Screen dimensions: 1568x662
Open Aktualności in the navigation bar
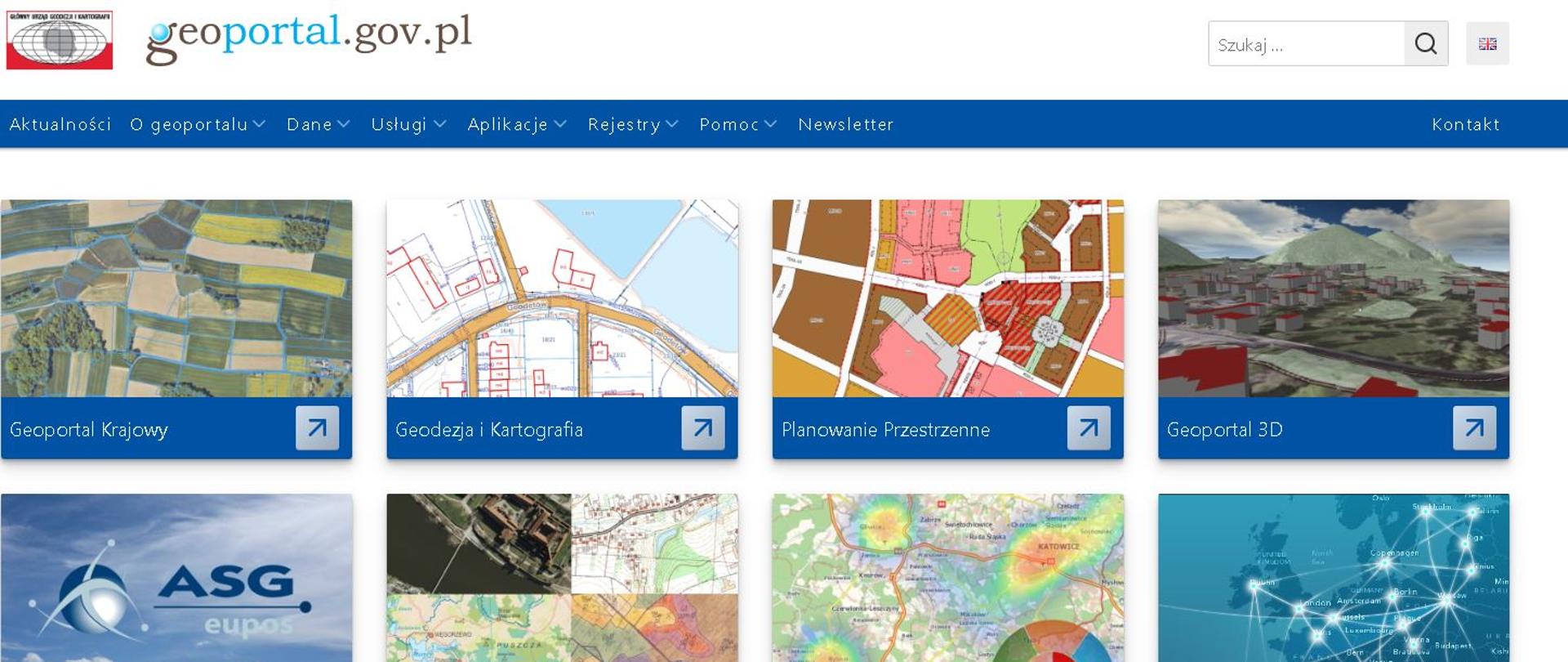click(60, 124)
